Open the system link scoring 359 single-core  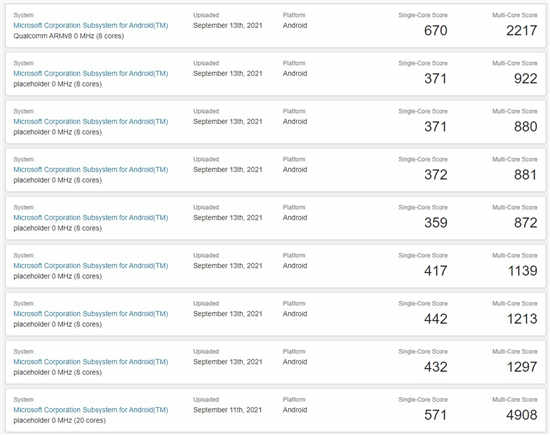click(90, 218)
